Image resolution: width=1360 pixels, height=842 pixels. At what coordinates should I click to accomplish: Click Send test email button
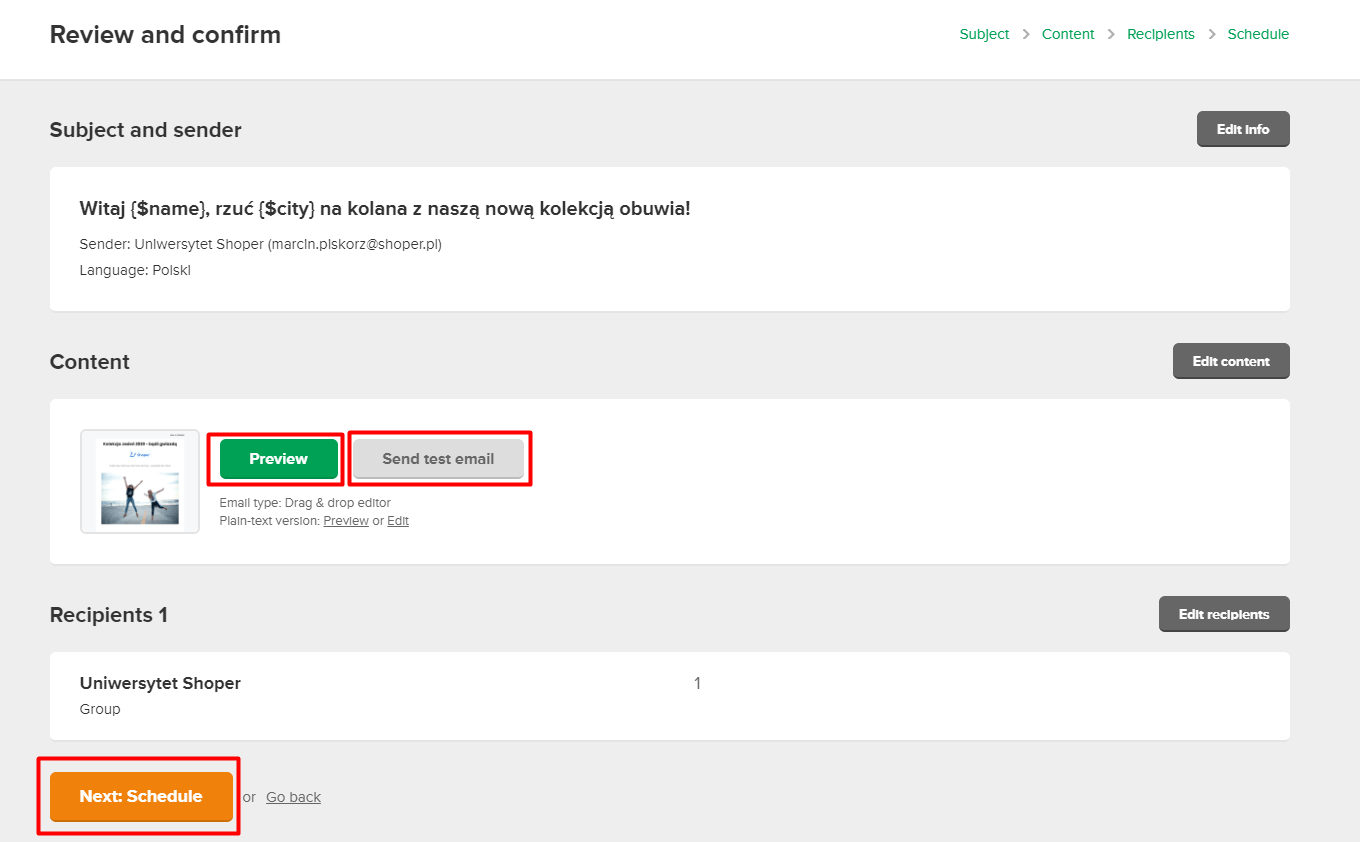438,459
